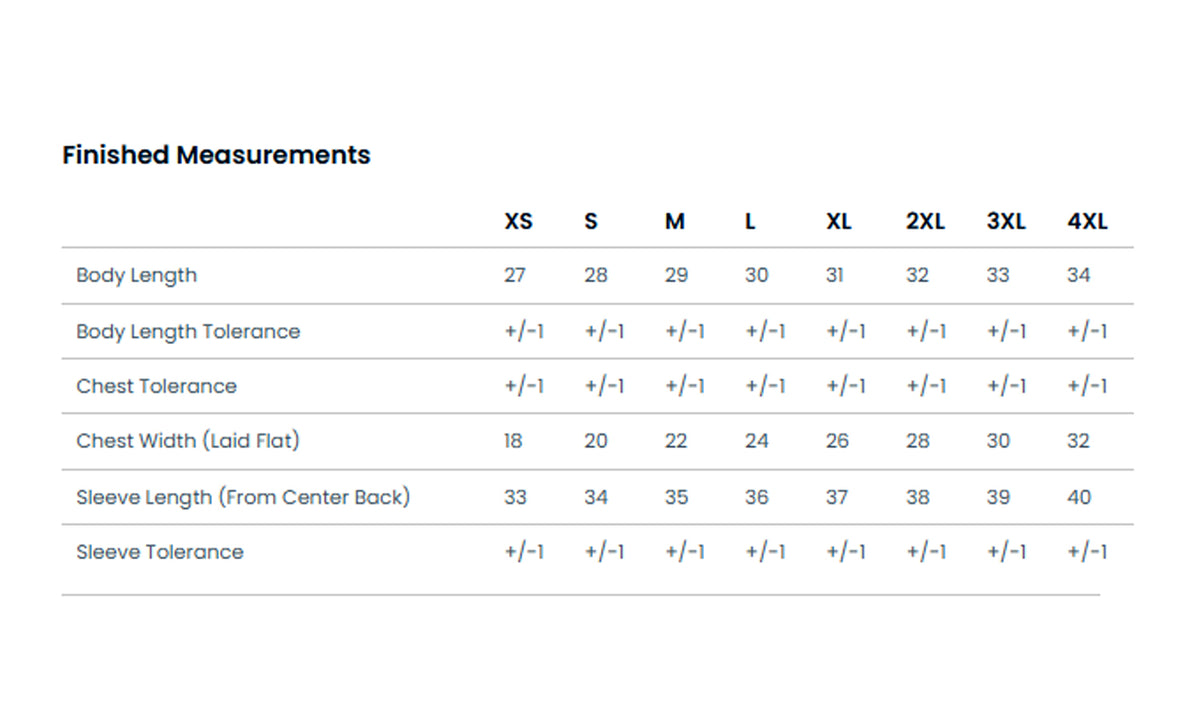Click the Finished Measurements heading
1200x720 pixels.
click(216, 155)
